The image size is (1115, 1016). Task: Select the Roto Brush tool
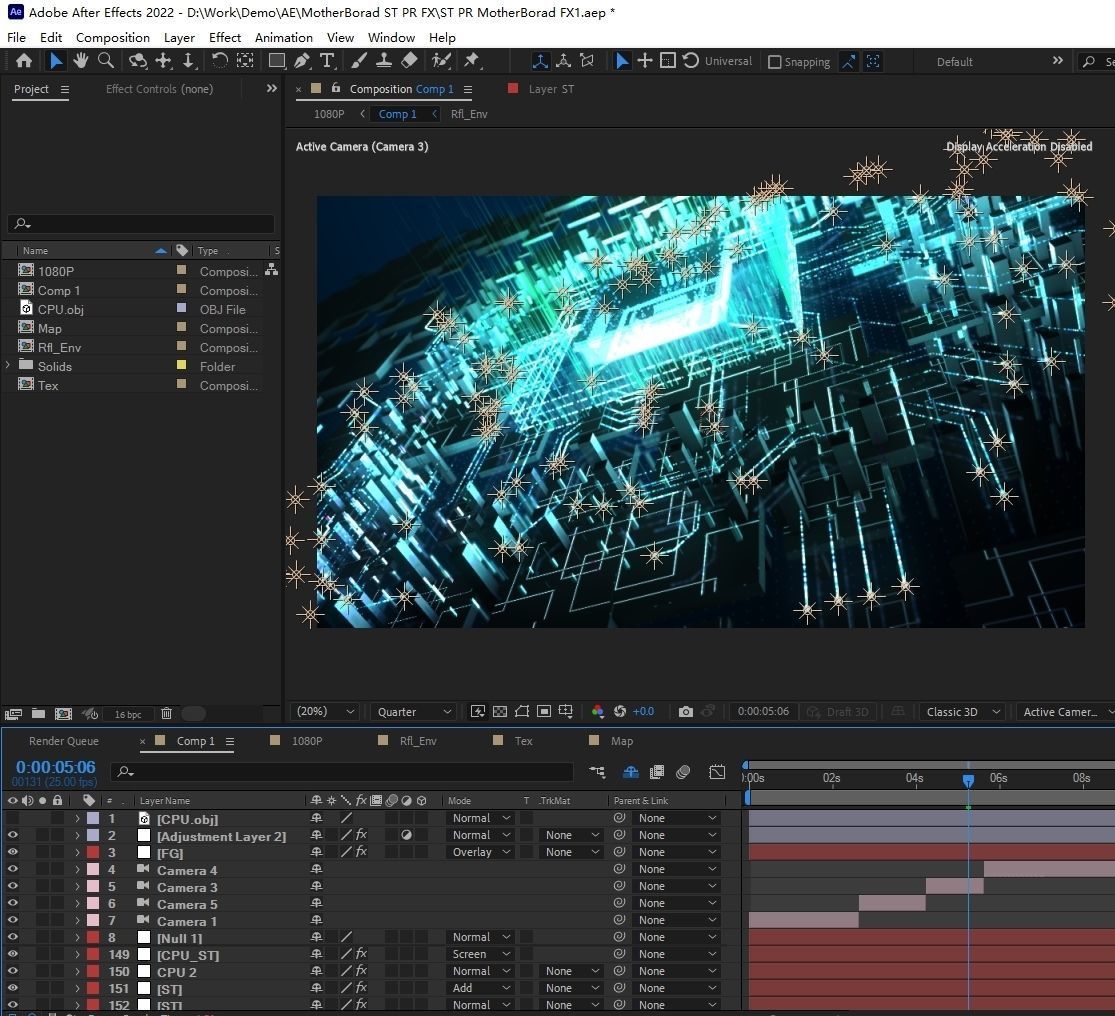coord(442,61)
